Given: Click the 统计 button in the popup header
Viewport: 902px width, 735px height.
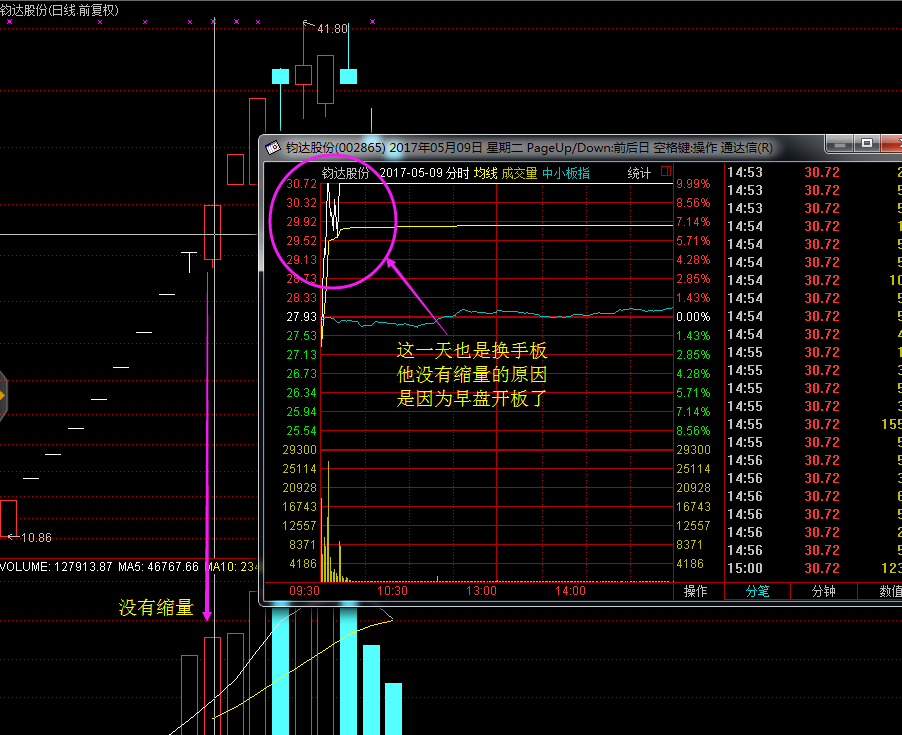Looking at the screenshot, I should point(639,173).
